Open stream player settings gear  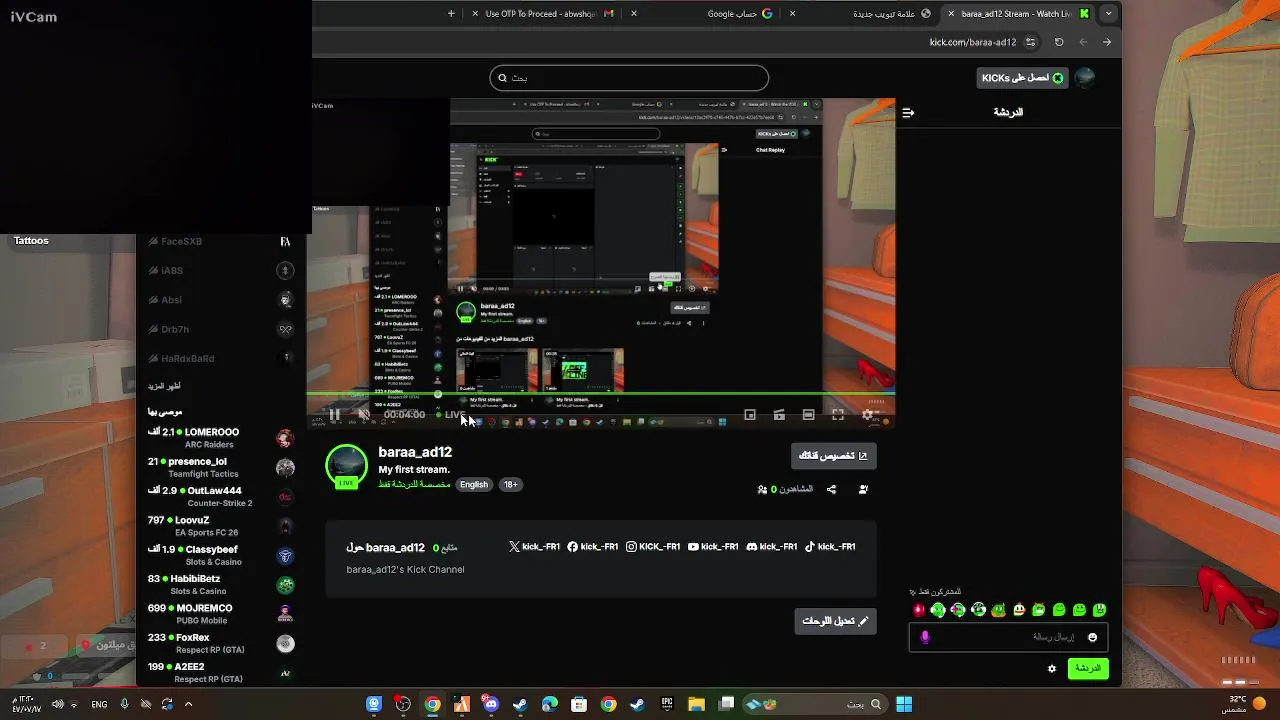click(868, 414)
